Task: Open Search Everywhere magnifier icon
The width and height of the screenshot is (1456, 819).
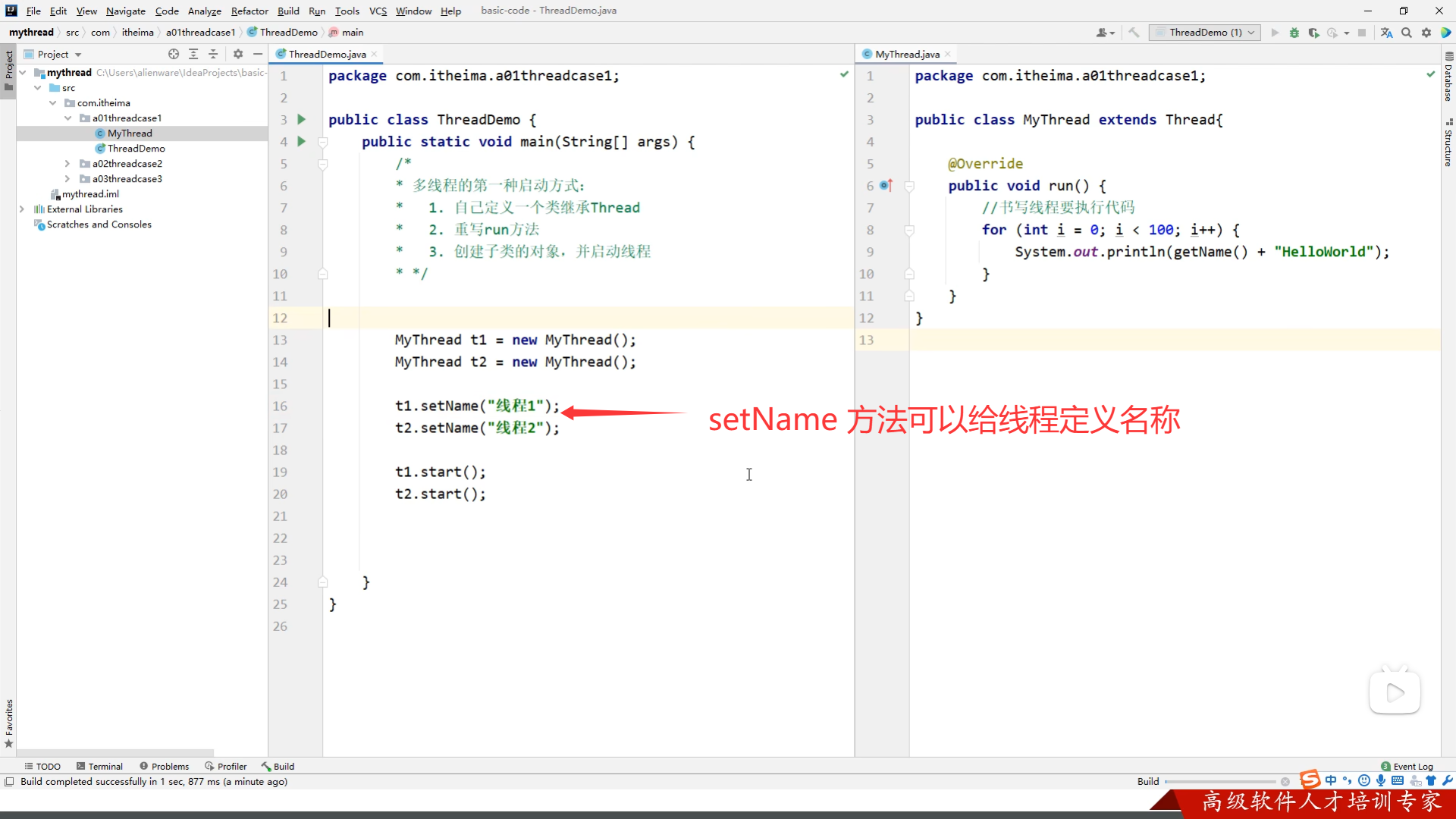Action: tap(1407, 33)
